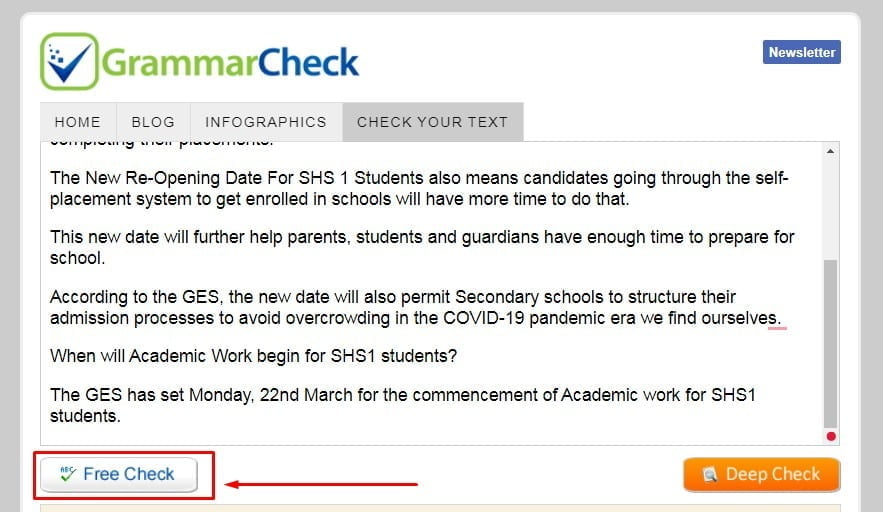
Task: Click the scrollbar track above the thumb
Action: pyautogui.click(x=830, y=208)
